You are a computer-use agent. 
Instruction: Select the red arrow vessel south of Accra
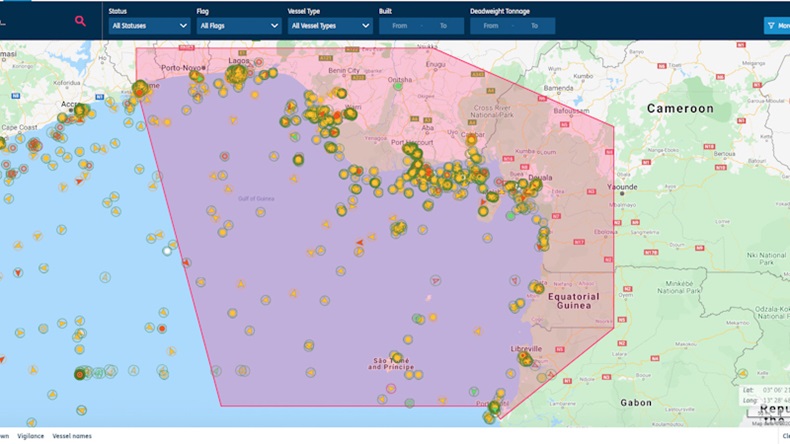point(79,181)
